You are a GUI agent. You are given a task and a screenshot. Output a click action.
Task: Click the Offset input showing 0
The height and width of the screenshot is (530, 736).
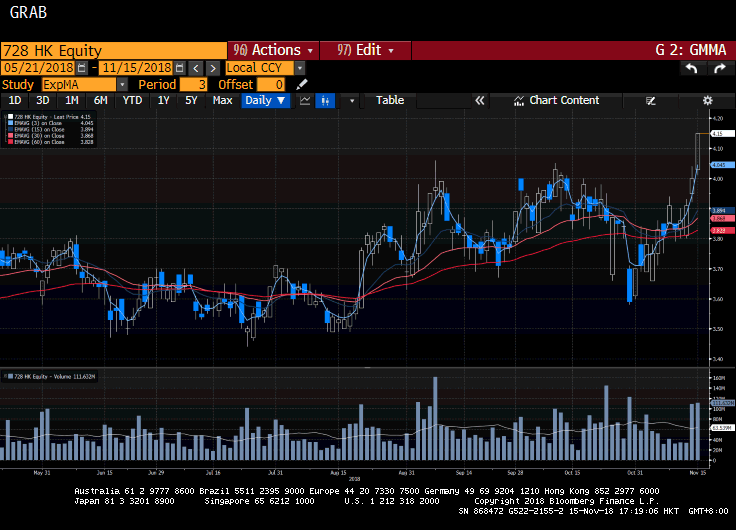pyautogui.click(x=271, y=84)
